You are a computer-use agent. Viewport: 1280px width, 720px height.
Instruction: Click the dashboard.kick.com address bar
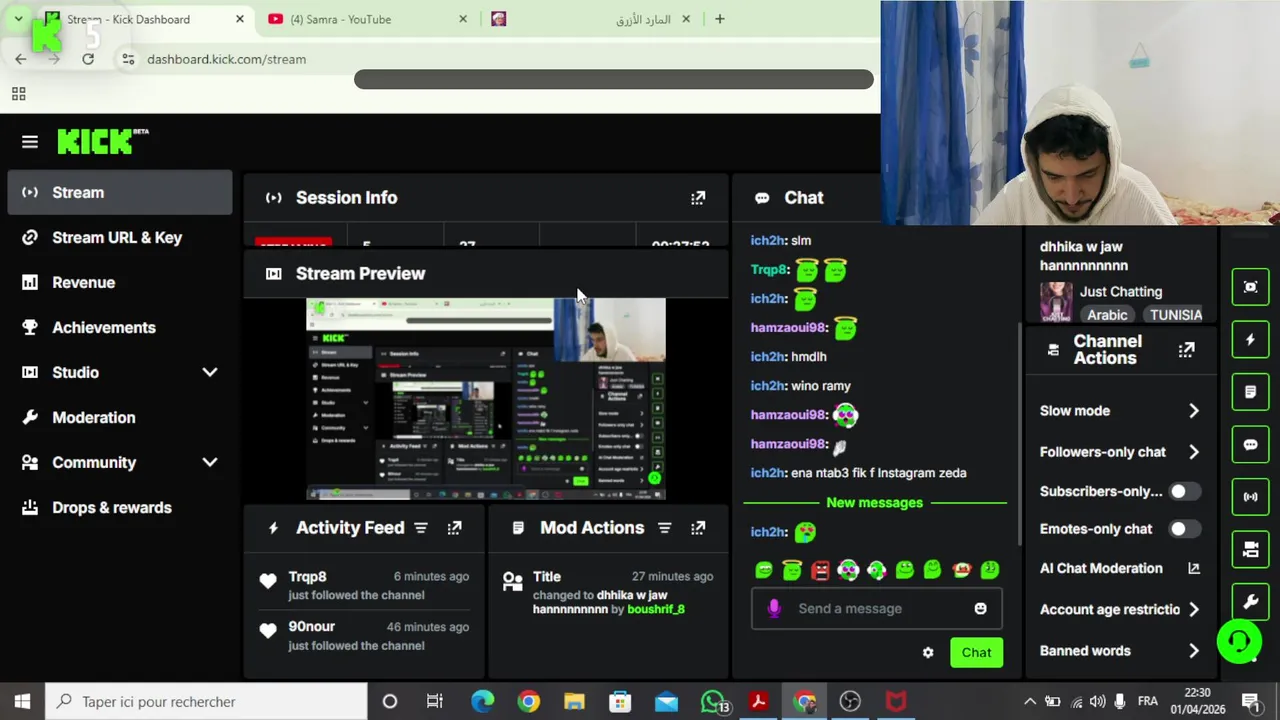[x=227, y=59]
